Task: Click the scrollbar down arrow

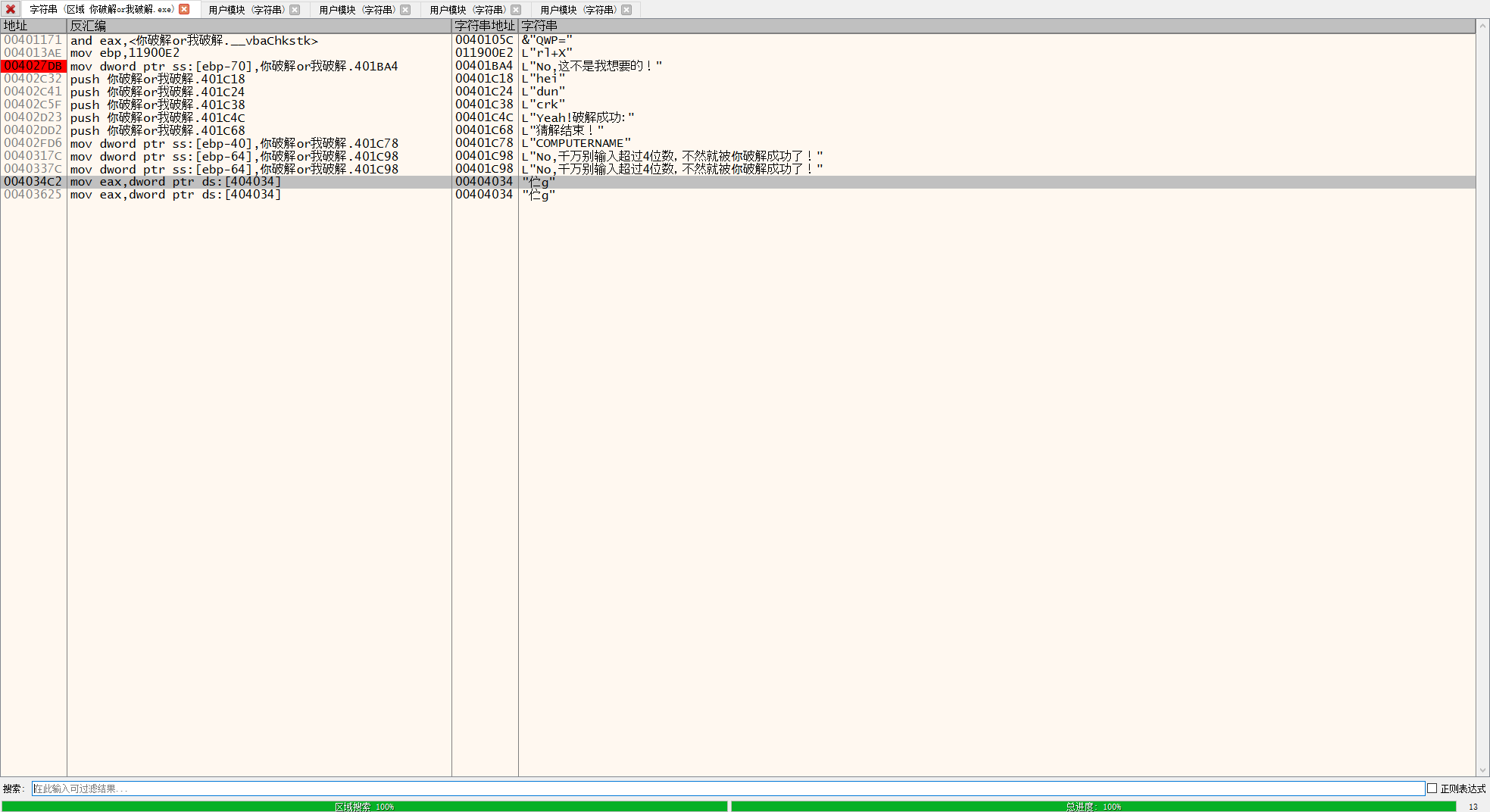Action: (1482, 770)
